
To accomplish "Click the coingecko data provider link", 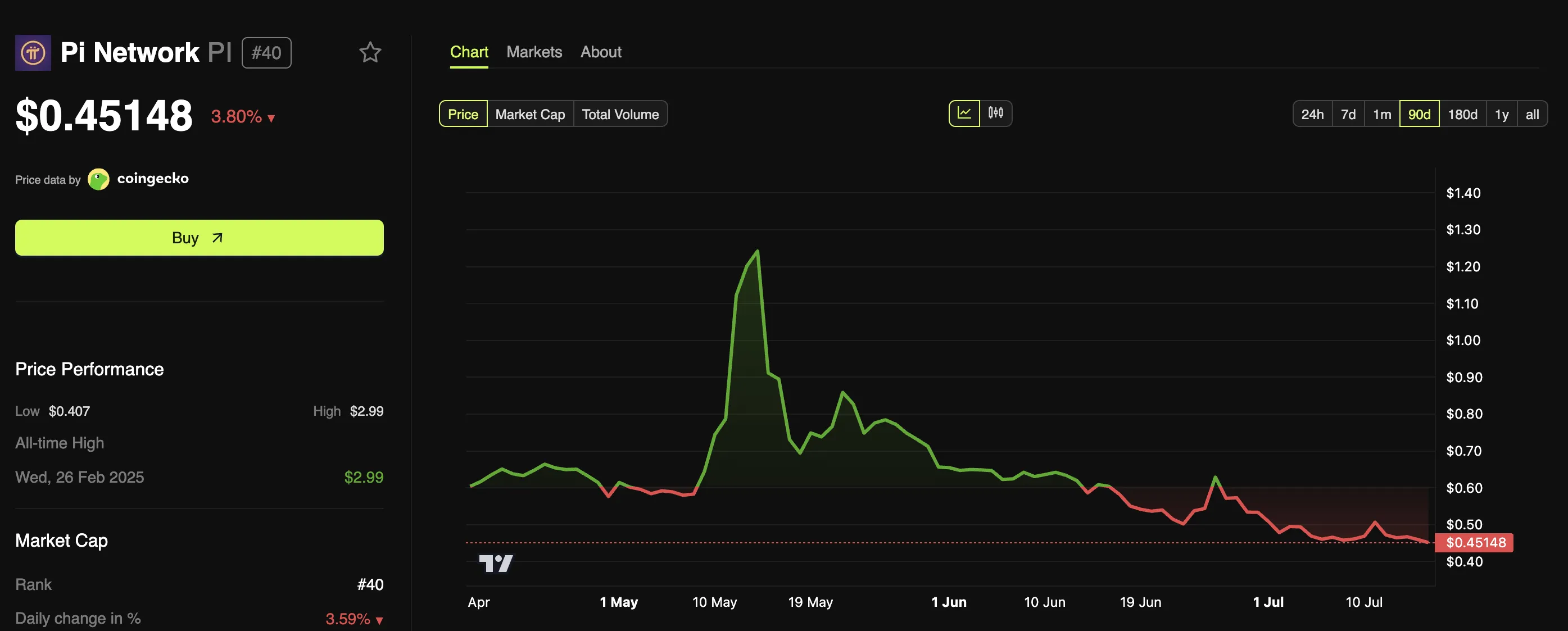I will click(152, 179).
